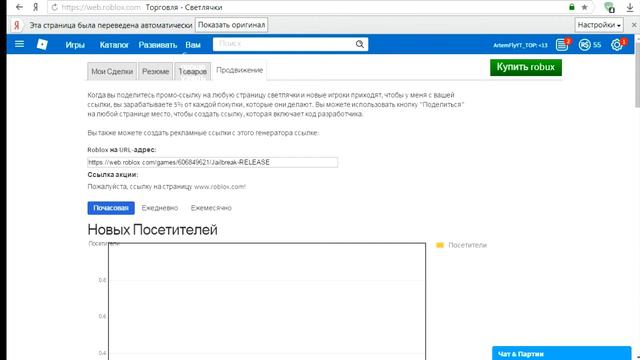640x360 pixels.
Task: Click the ArtemFlyYT_TOP username
Action: tap(520, 45)
